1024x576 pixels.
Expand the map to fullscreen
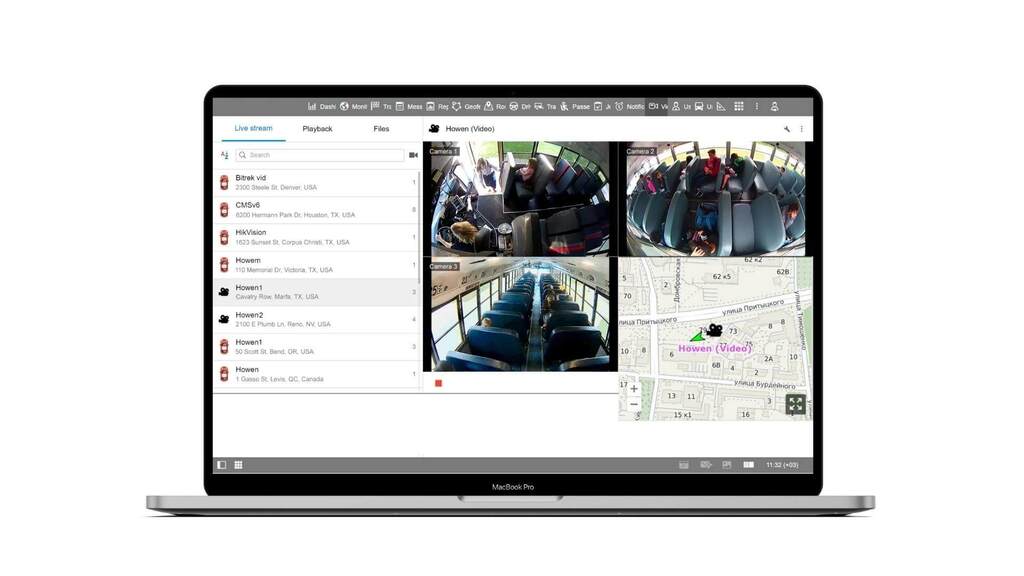[x=795, y=404]
